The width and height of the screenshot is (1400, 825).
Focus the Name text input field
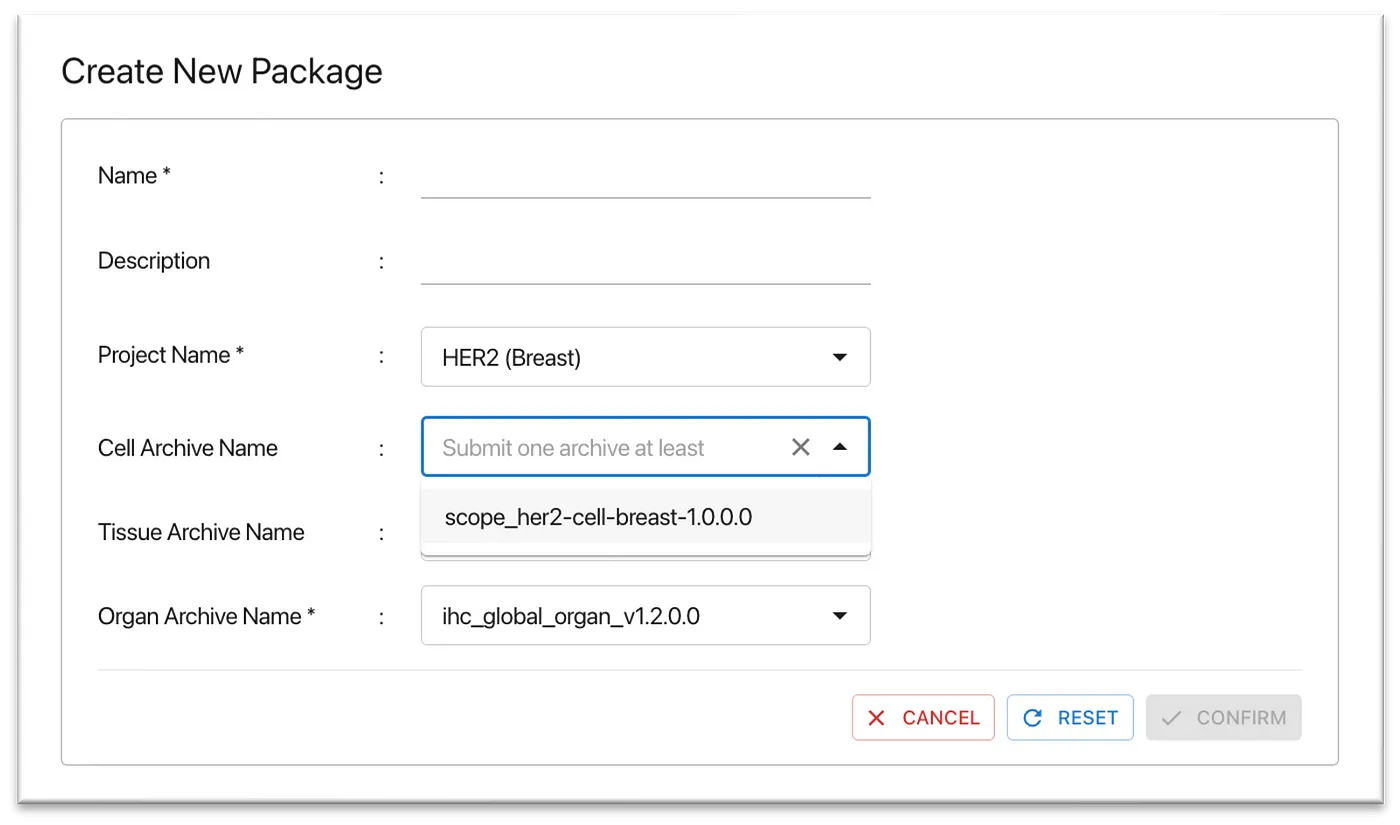point(645,179)
